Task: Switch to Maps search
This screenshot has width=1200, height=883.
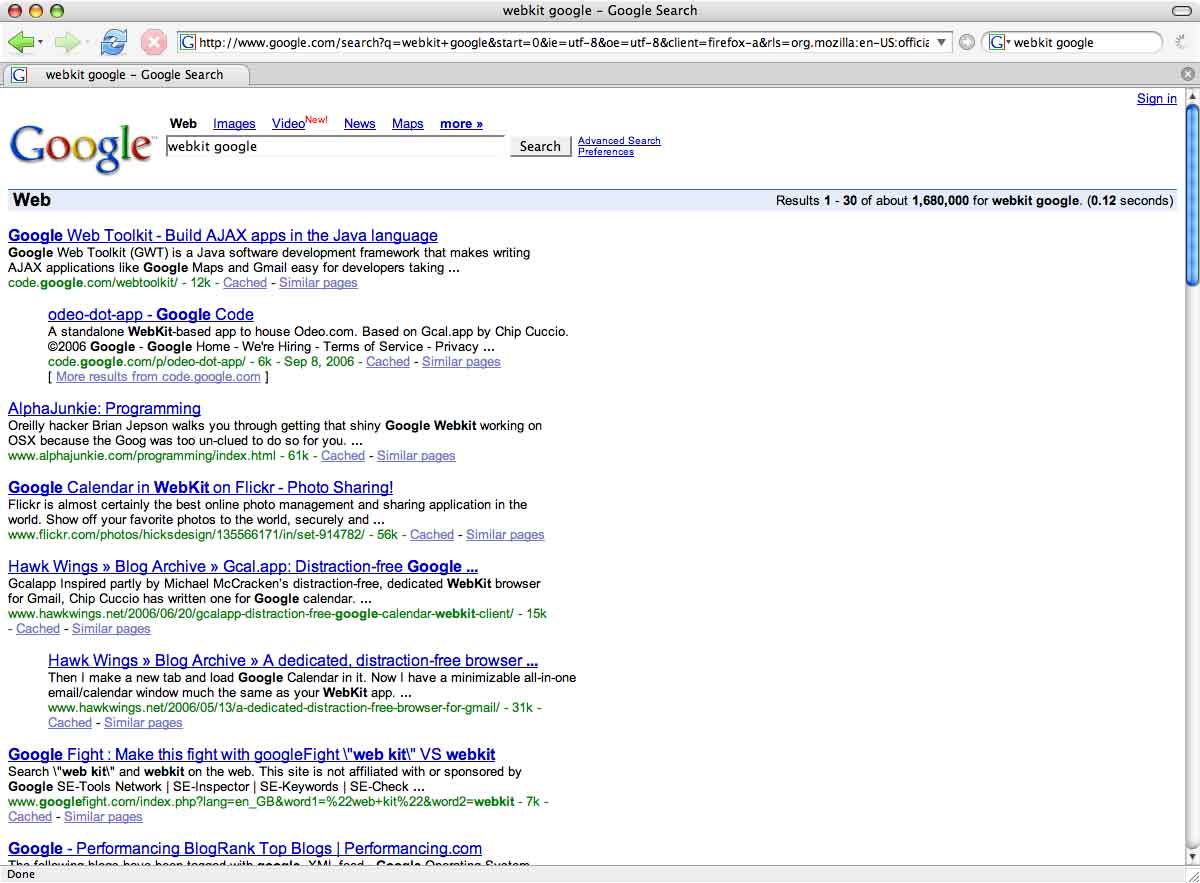Action: coord(408,124)
